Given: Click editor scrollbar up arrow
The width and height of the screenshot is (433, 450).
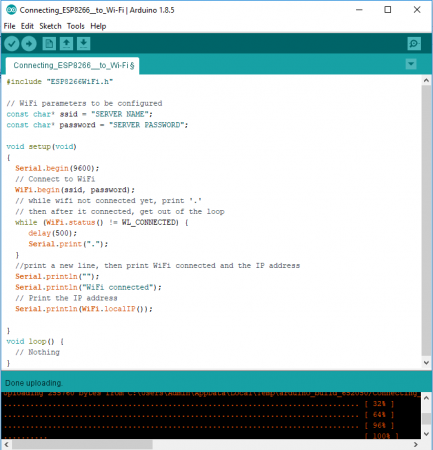Looking at the screenshot, I should pyautogui.click(x=426, y=80).
